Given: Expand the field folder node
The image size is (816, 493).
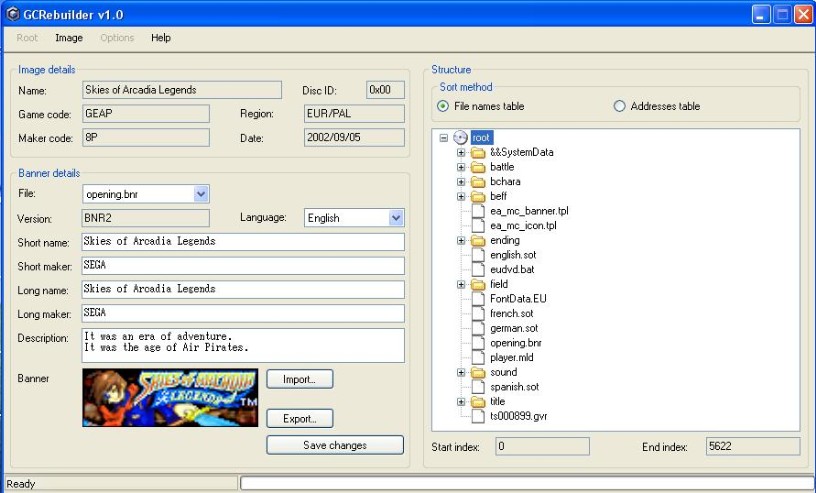Looking at the screenshot, I should click(461, 284).
